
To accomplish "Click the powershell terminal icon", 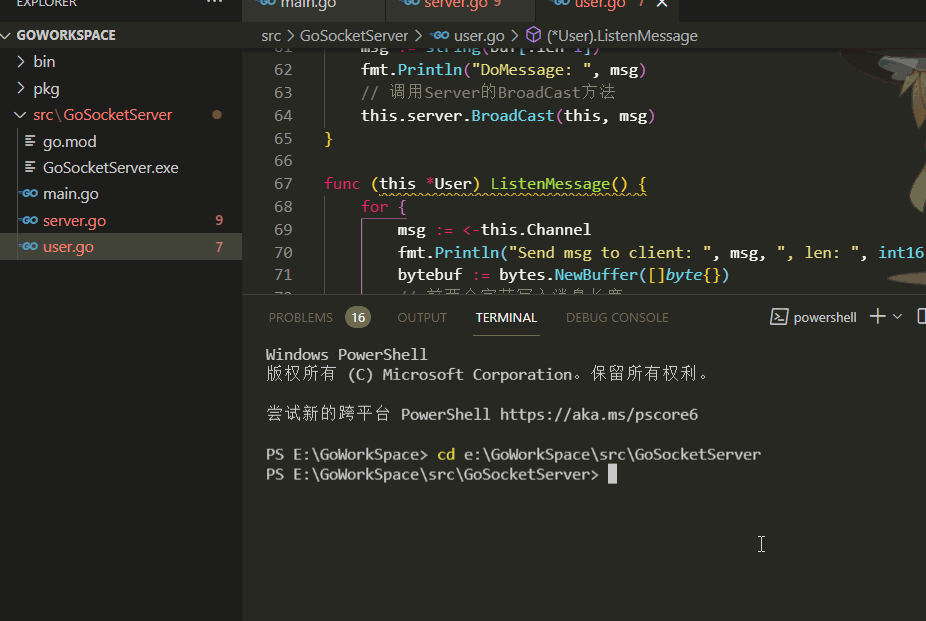I will [779, 317].
